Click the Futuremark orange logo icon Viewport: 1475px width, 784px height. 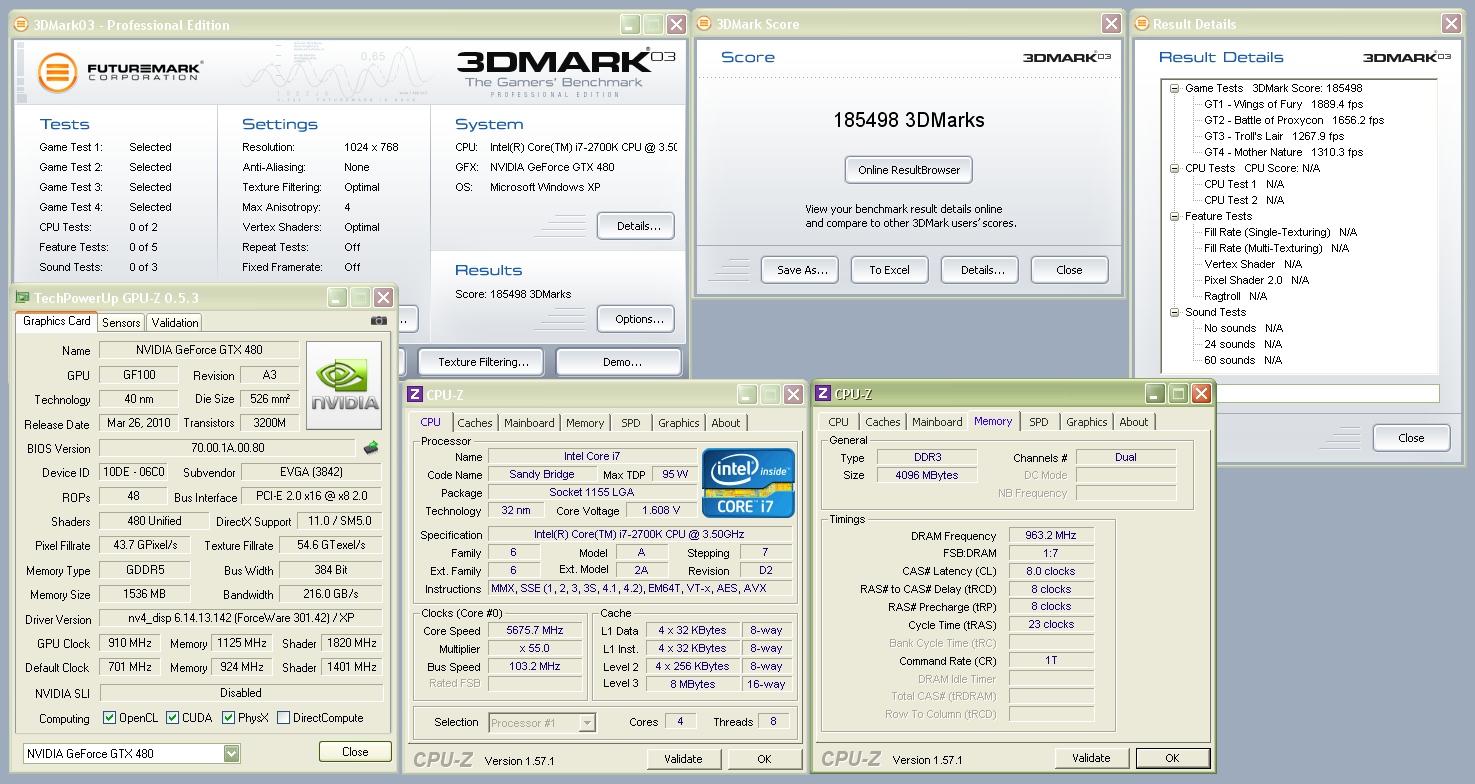point(58,72)
